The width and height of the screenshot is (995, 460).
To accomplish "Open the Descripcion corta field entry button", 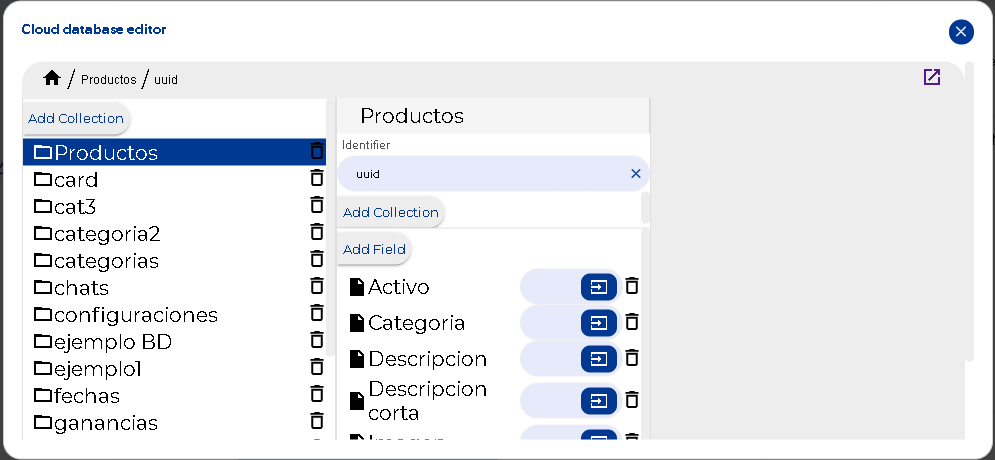I will click(x=599, y=400).
